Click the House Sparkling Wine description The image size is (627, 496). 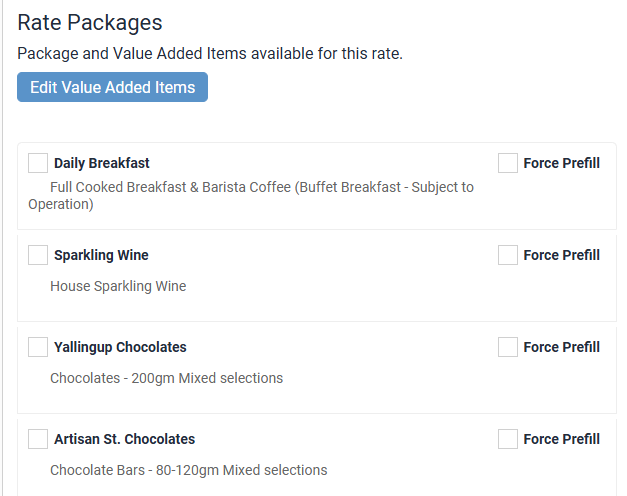pos(118,286)
